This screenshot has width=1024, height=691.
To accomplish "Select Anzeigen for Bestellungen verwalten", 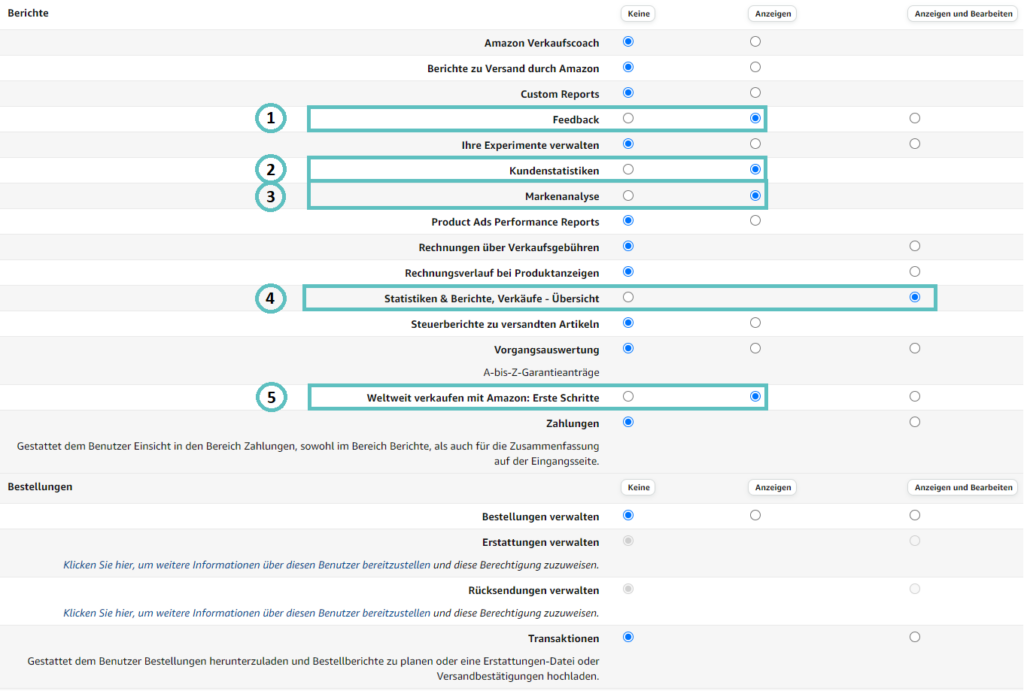I will 755,515.
